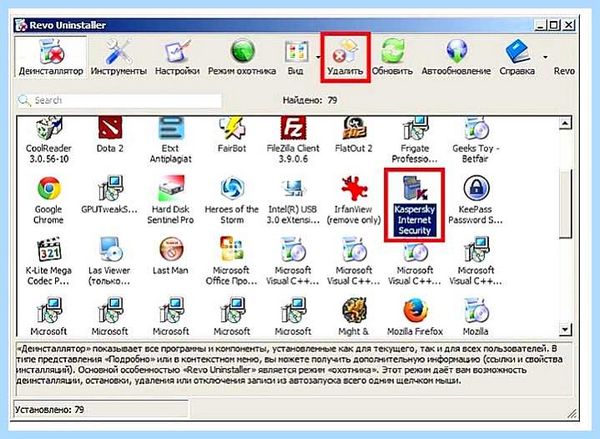Image resolution: width=600 pixels, height=439 pixels.
Task: Expand the Вид dropdown arrow
Action: click(318, 57)
